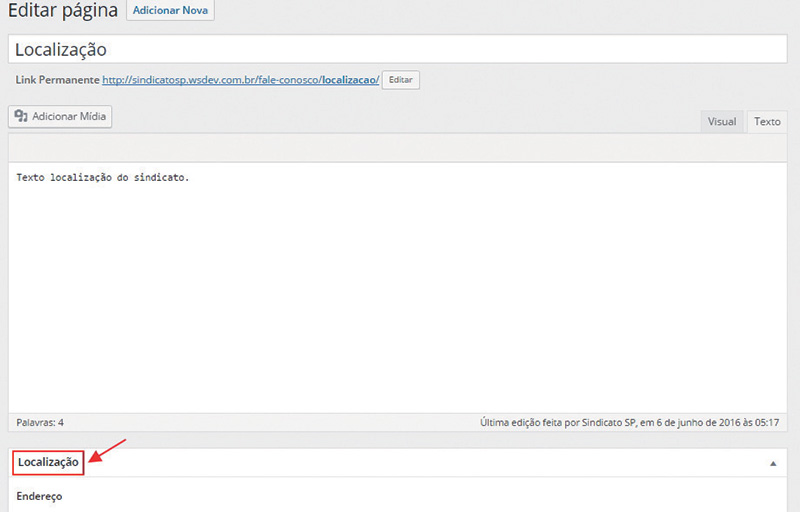This screenshot has height=512, width=800.
Task: Select the Texto editor tab
Action: click(767, 121)
